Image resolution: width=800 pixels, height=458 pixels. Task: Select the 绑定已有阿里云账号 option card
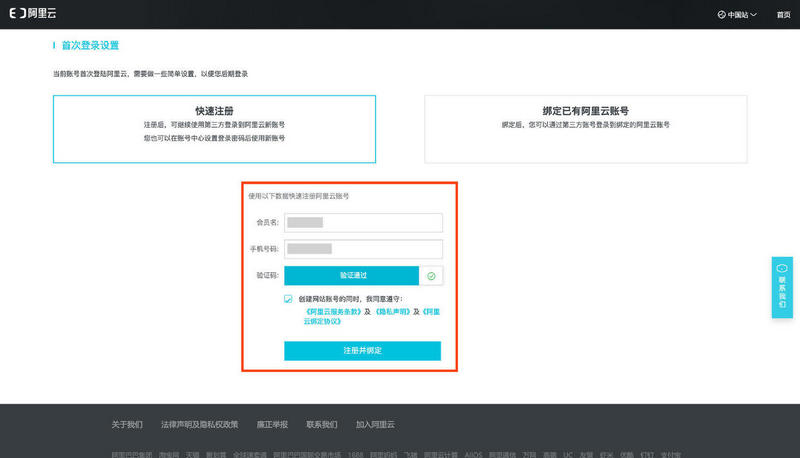tap(586, 129)
